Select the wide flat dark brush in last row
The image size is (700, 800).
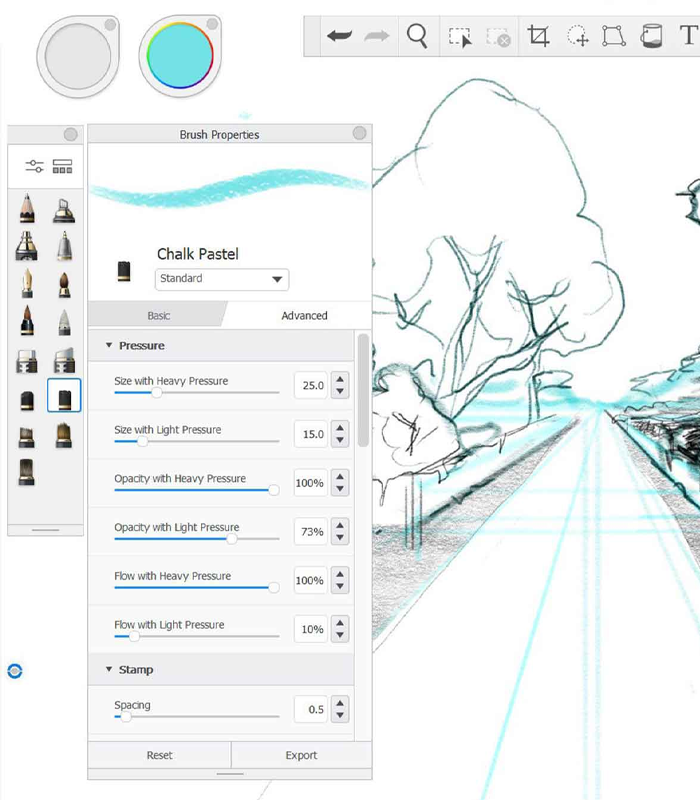27,472
